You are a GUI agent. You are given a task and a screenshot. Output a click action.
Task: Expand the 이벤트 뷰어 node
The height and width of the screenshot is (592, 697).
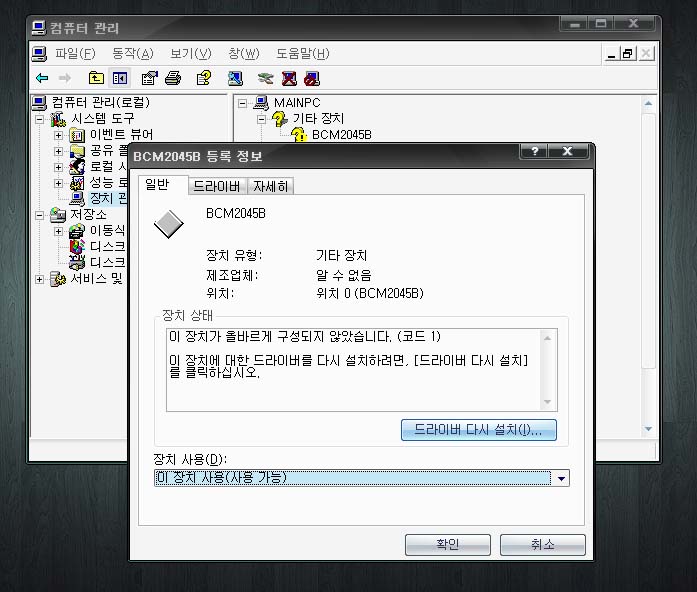[58, 135]
